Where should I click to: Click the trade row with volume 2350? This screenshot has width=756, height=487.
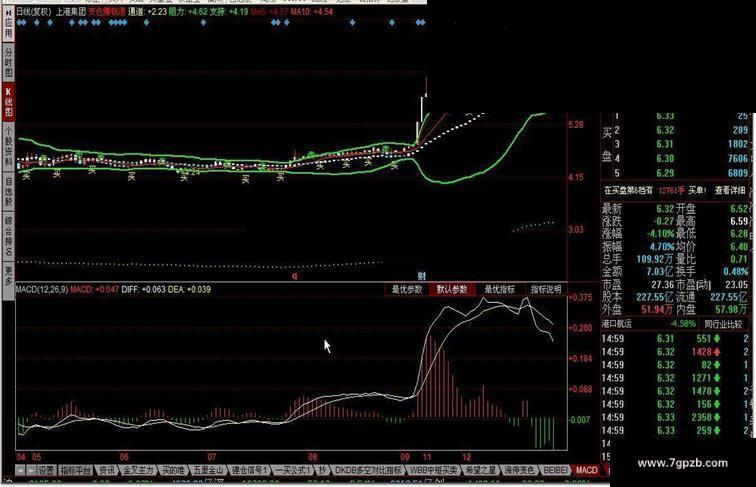pyautogui.click(x=675, y=417)
